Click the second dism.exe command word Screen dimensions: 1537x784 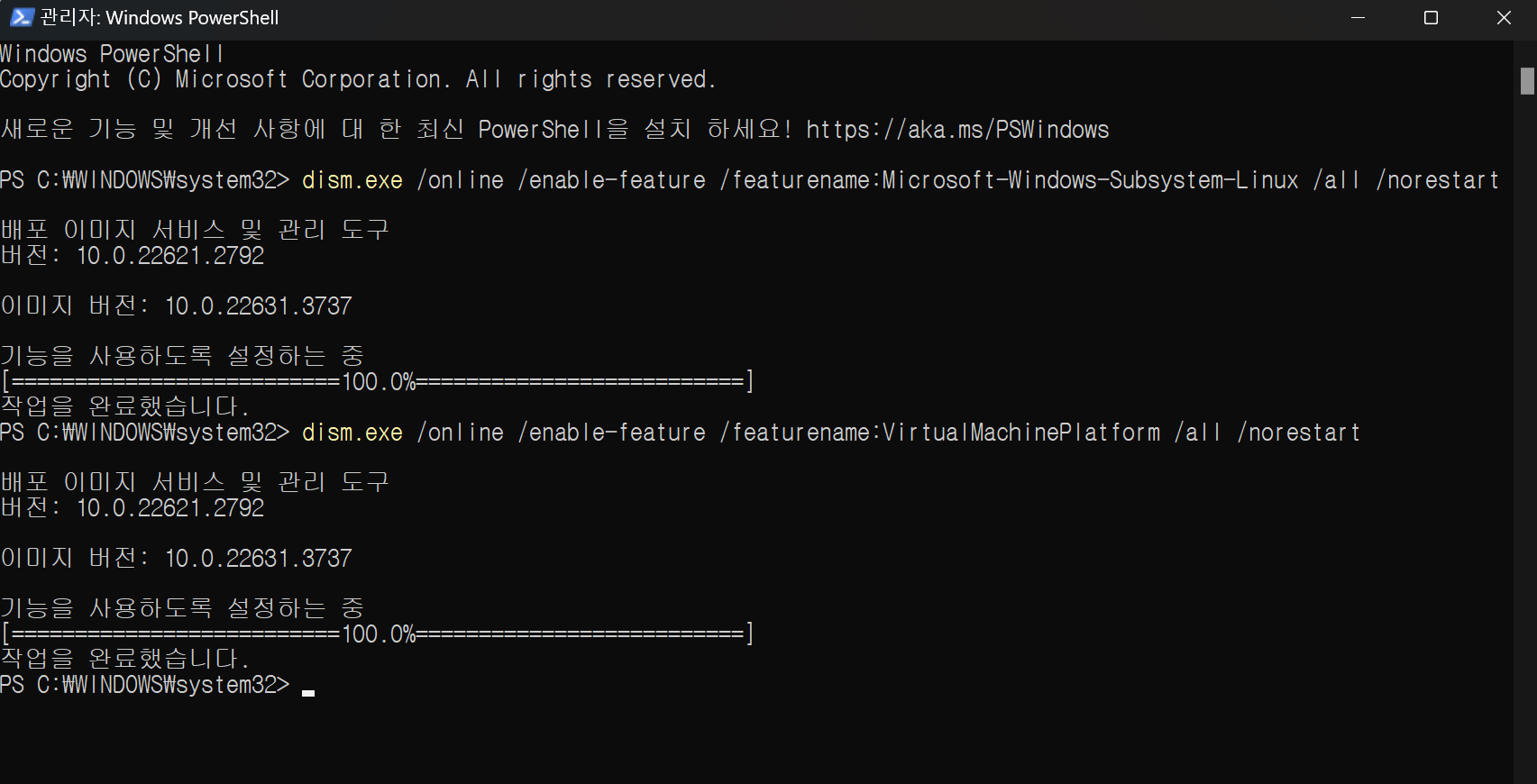coord(352,433)
